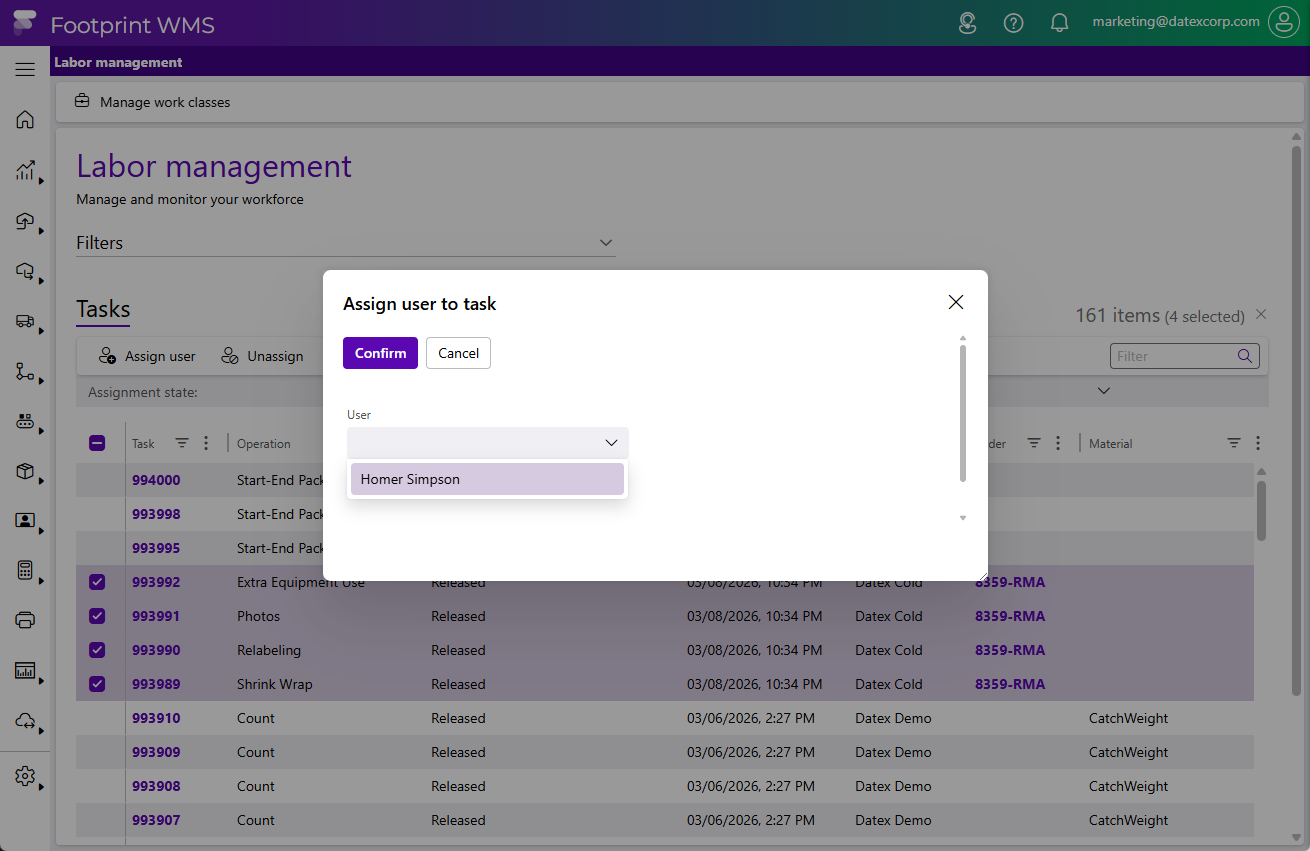Close the Assign user to task dialog

[x=955, y=302]
